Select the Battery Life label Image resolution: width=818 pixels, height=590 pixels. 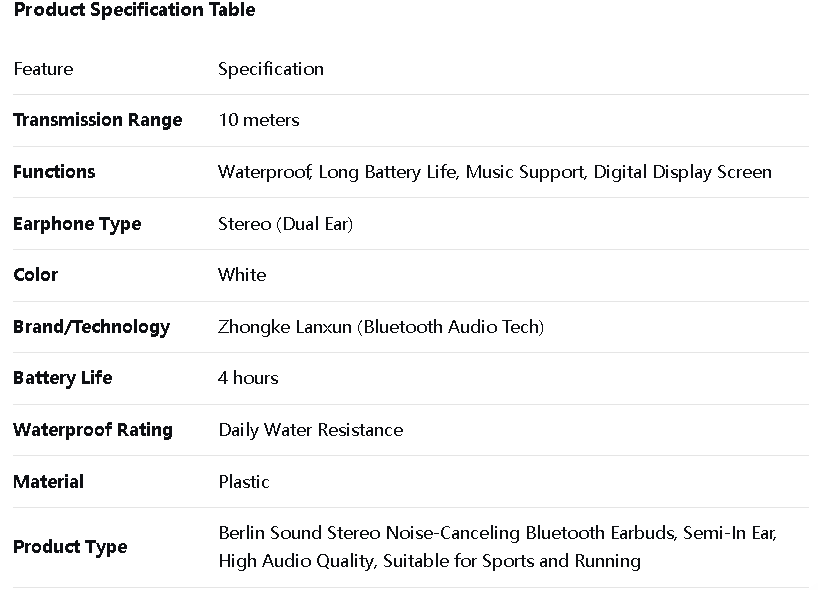(62, 378)
